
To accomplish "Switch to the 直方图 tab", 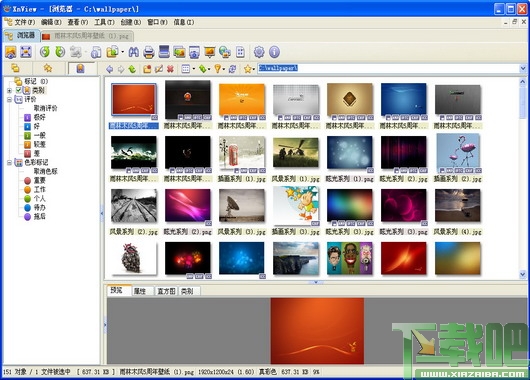I will click(x=166, y=291).
